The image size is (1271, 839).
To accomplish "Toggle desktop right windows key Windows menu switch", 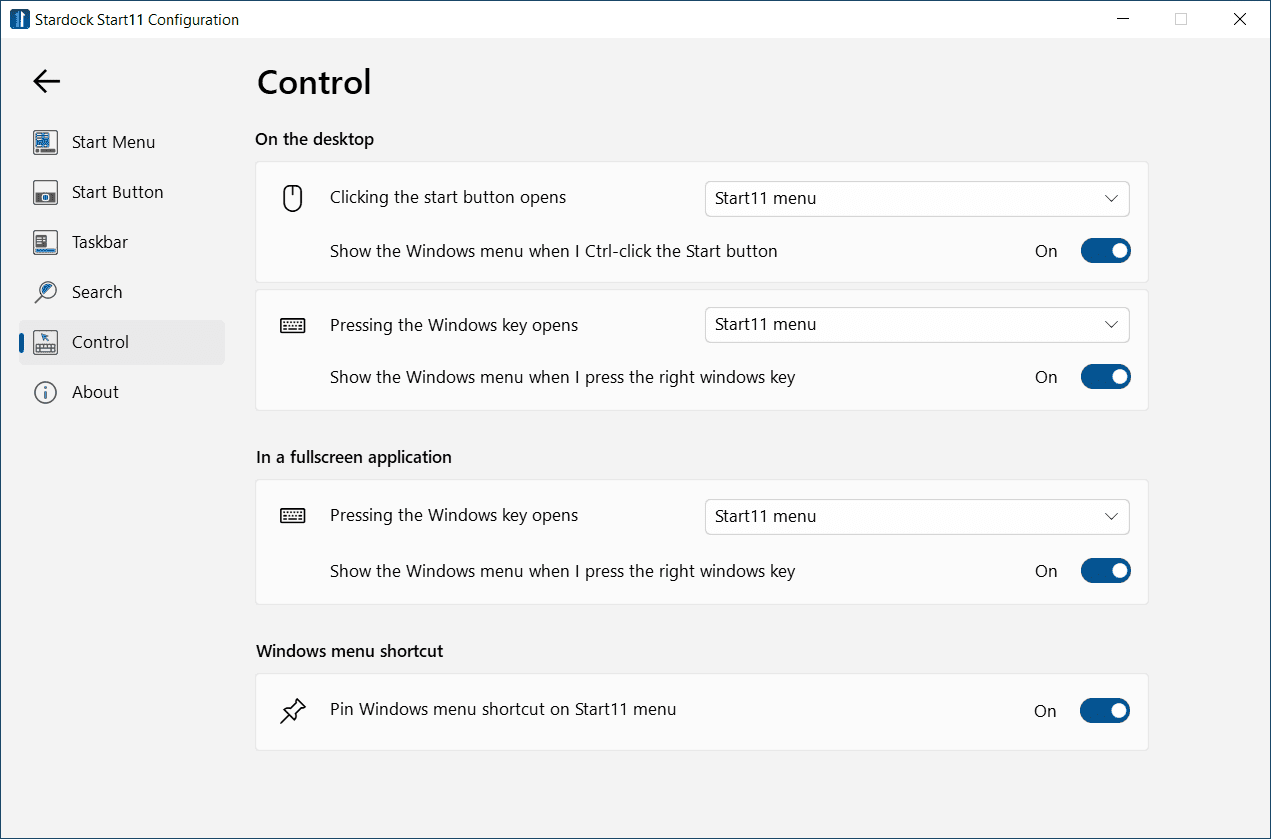I will pyautogui.click(x=1105, y=377).
